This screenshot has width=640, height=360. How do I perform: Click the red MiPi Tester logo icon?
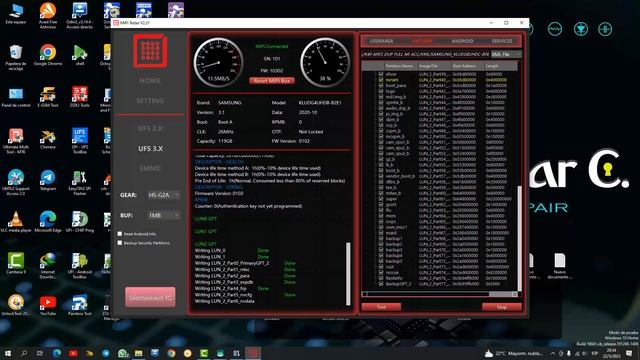point(150,51)
